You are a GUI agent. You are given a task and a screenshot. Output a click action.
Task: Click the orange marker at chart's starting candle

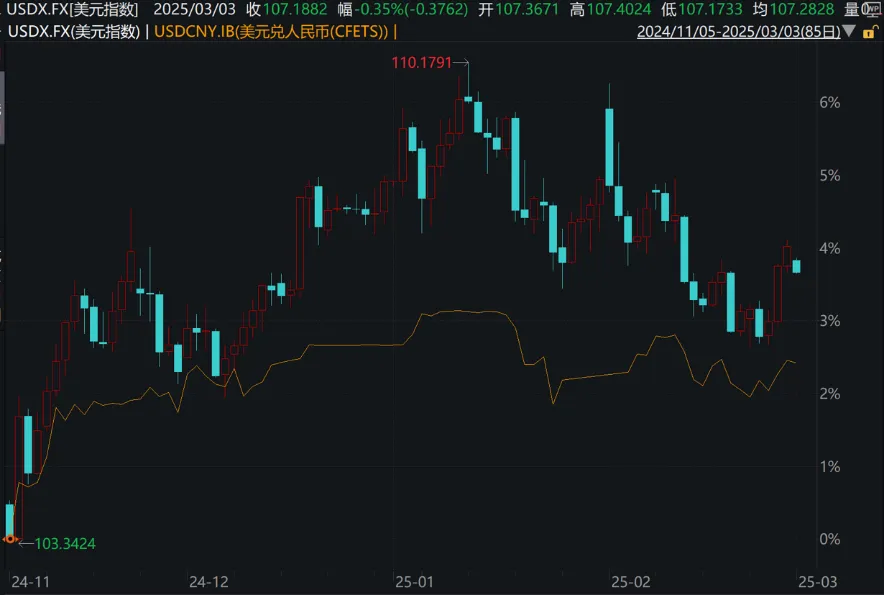[x=10, y=539]
